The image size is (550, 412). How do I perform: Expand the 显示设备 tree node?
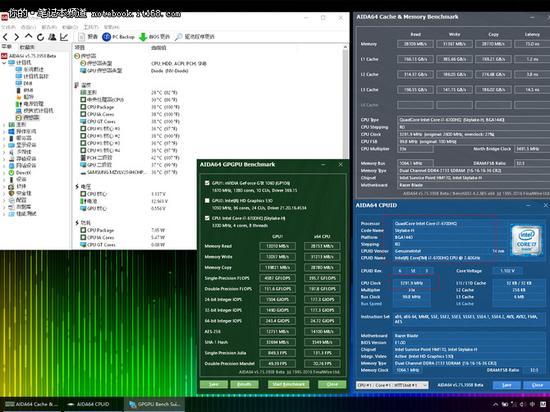4,145
